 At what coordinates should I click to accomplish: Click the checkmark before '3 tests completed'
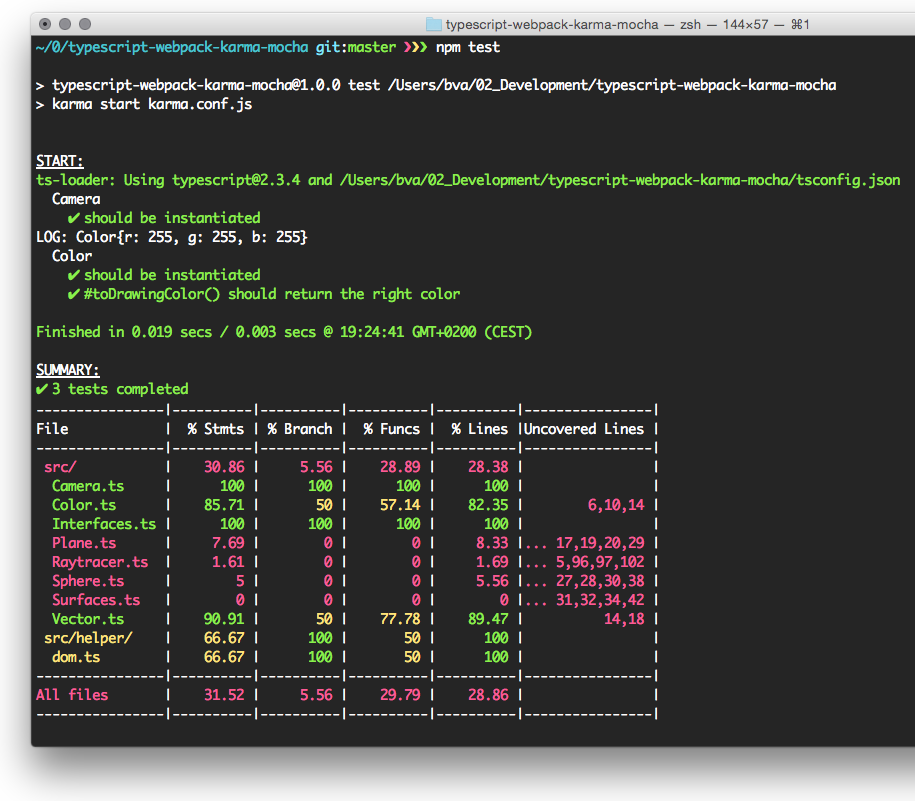click(41, 389)
